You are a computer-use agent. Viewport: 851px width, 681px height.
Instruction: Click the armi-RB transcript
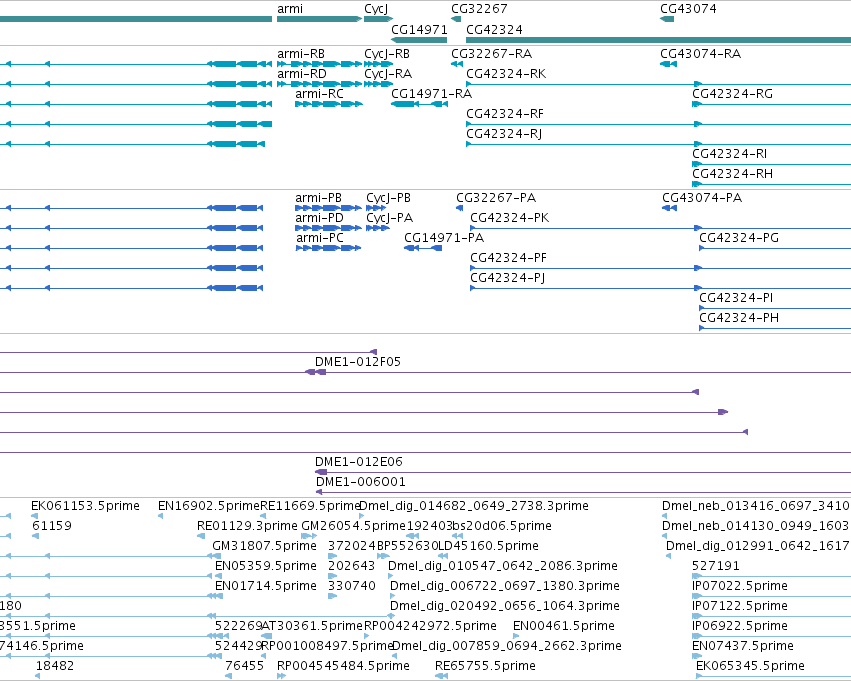319,64
